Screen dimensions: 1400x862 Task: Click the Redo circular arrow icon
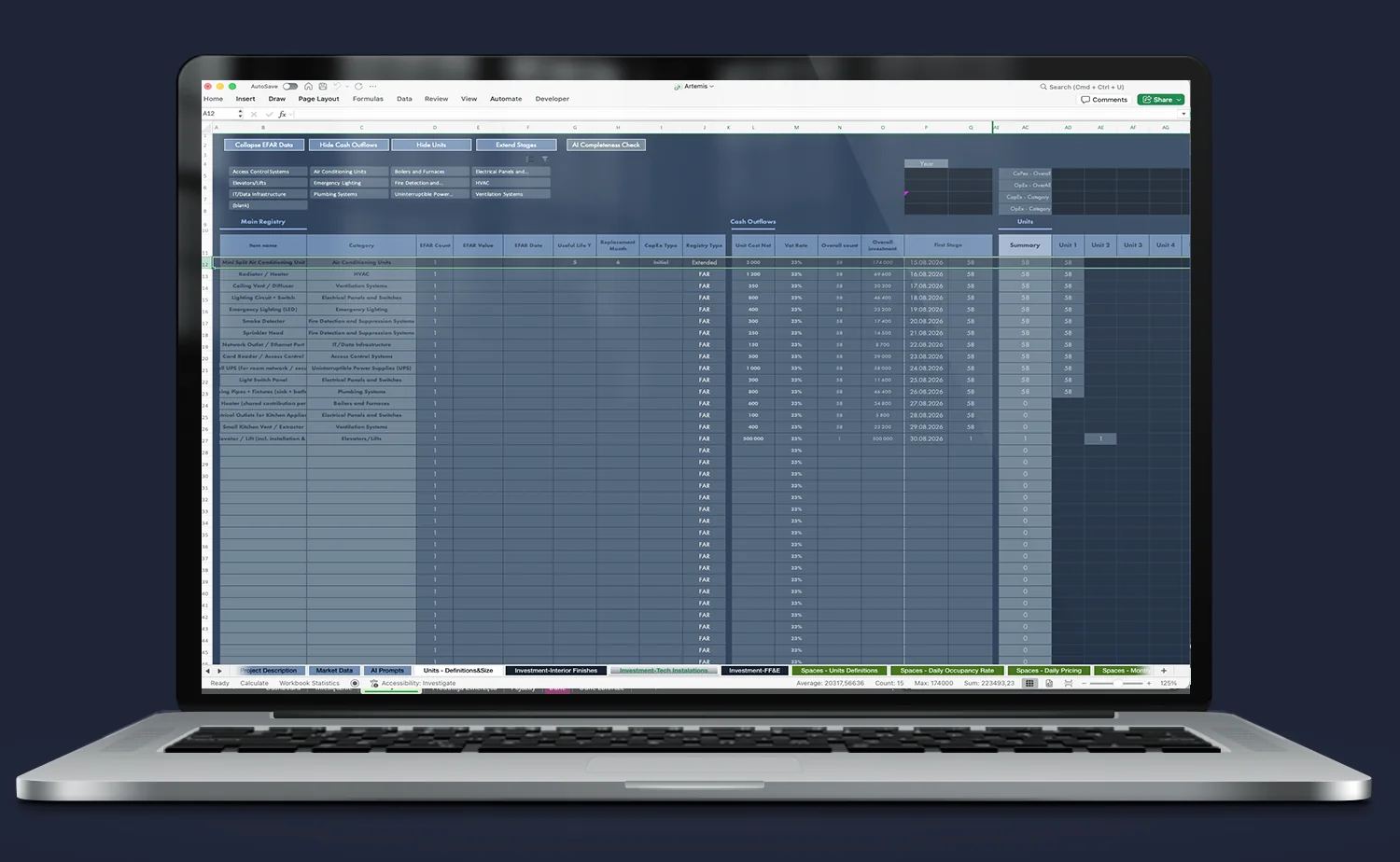pyautogui.click(x=358, y=86)
